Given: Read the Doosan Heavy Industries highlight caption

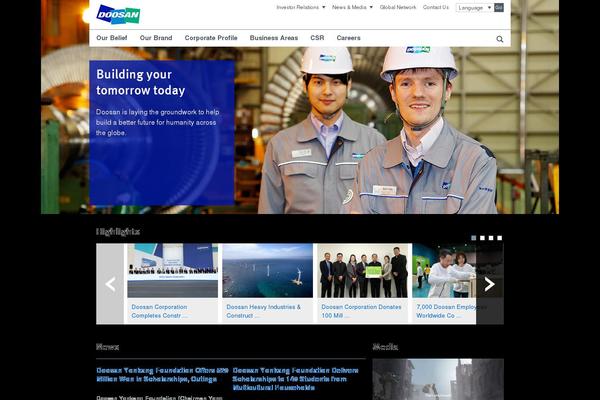Looking at the screenshot, I should (263, 311).
